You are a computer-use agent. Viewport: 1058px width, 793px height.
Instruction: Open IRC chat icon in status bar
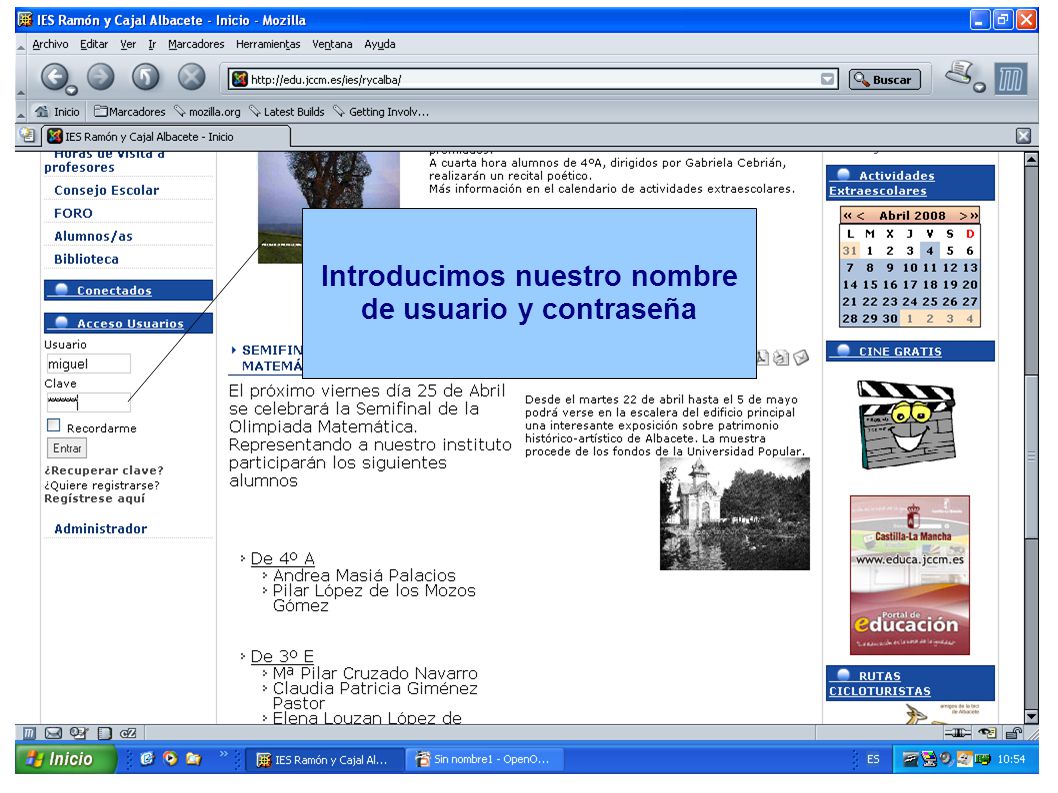pos(128,733)
